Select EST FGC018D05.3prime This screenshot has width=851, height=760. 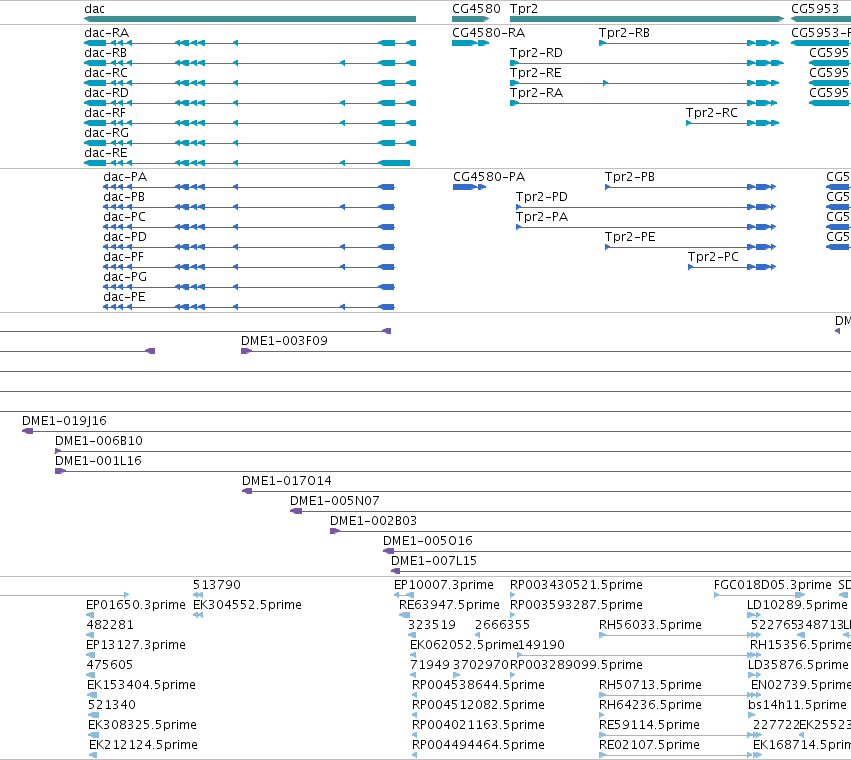[x=772, y=585]
